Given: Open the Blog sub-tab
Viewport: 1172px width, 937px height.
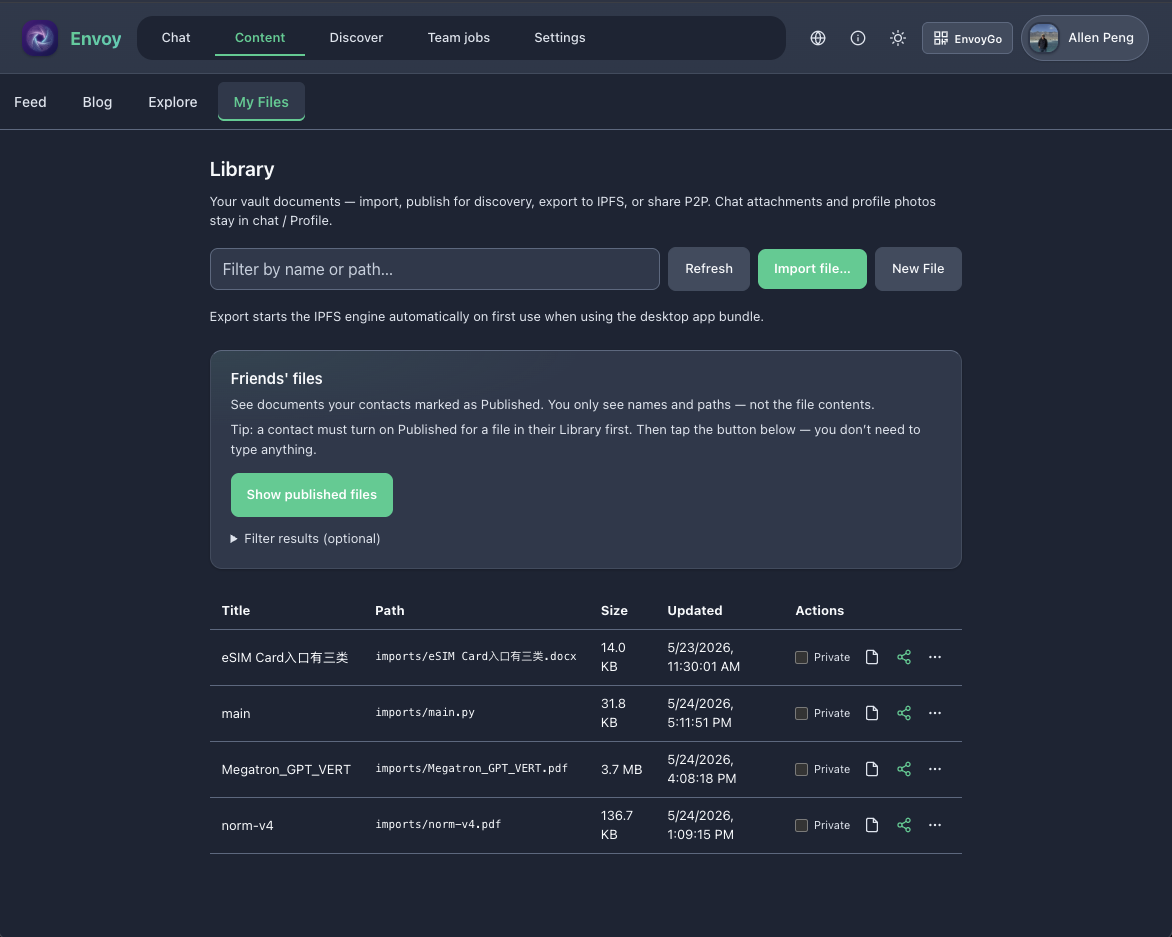Looking at the screenshot, I should coord(97,102).
